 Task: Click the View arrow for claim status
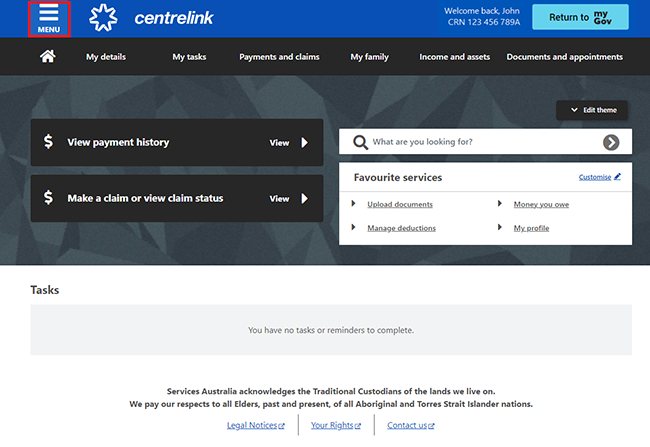(x=305, y=198)
